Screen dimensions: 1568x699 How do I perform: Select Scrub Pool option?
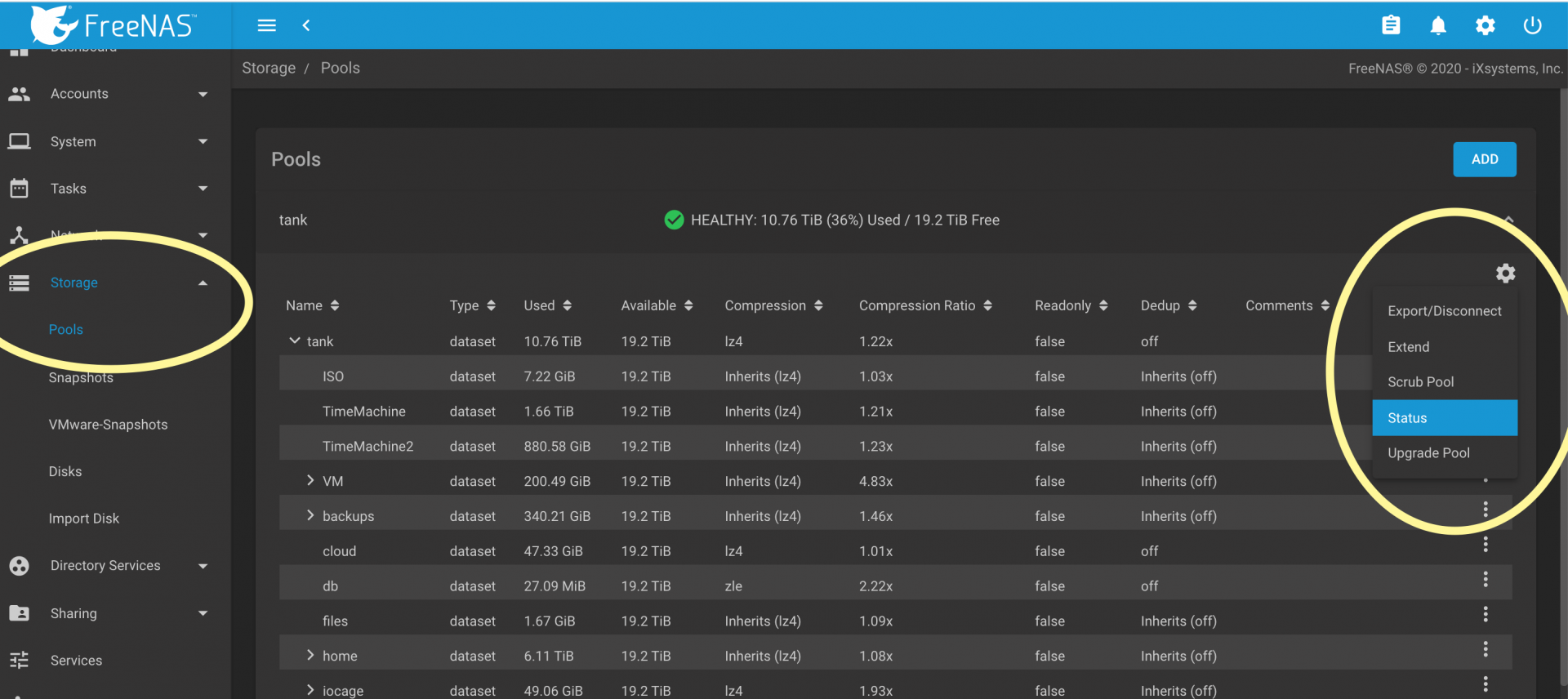tap(1445, 382)
